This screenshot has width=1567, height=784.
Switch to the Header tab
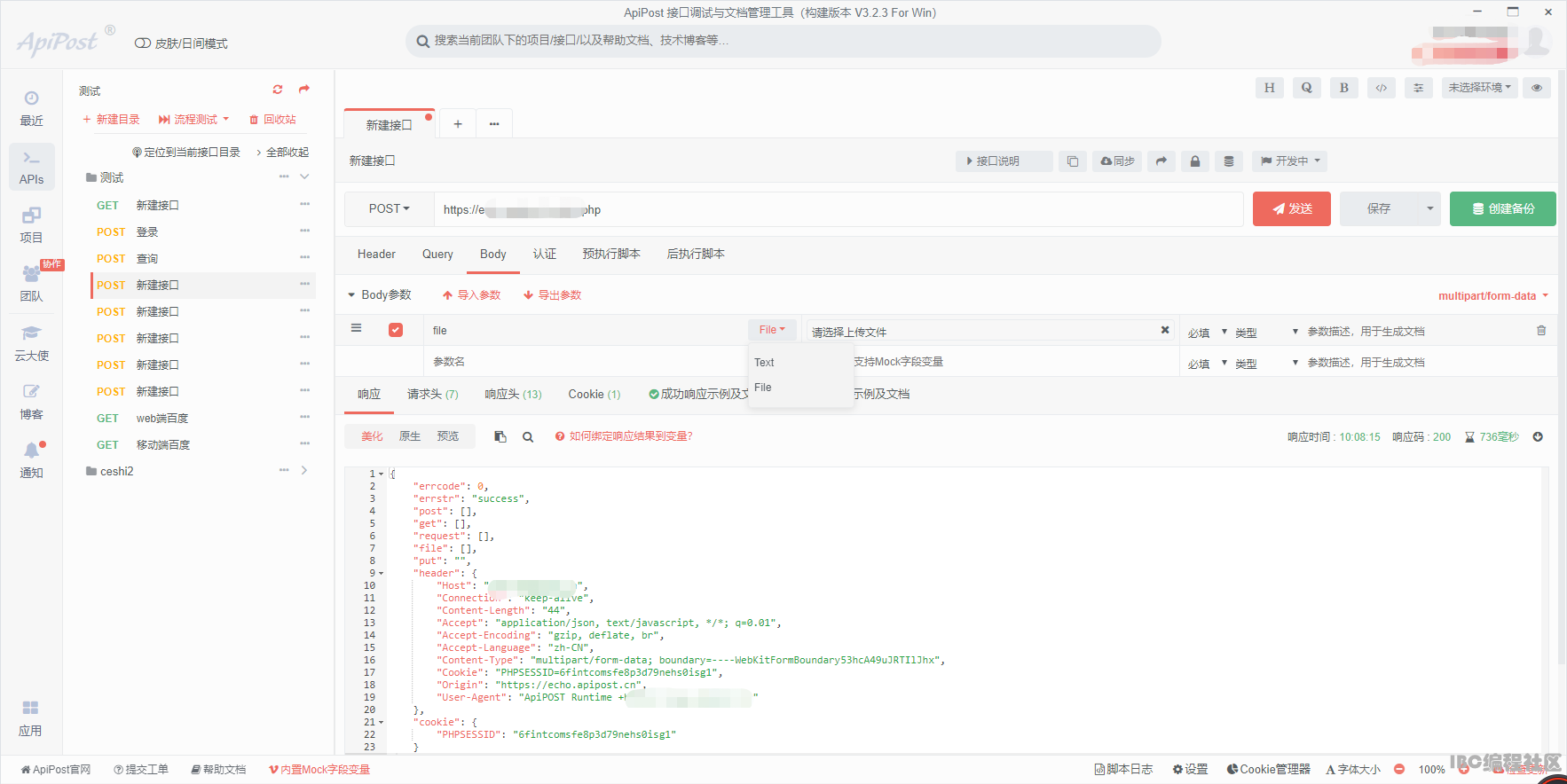coord(376,255)
